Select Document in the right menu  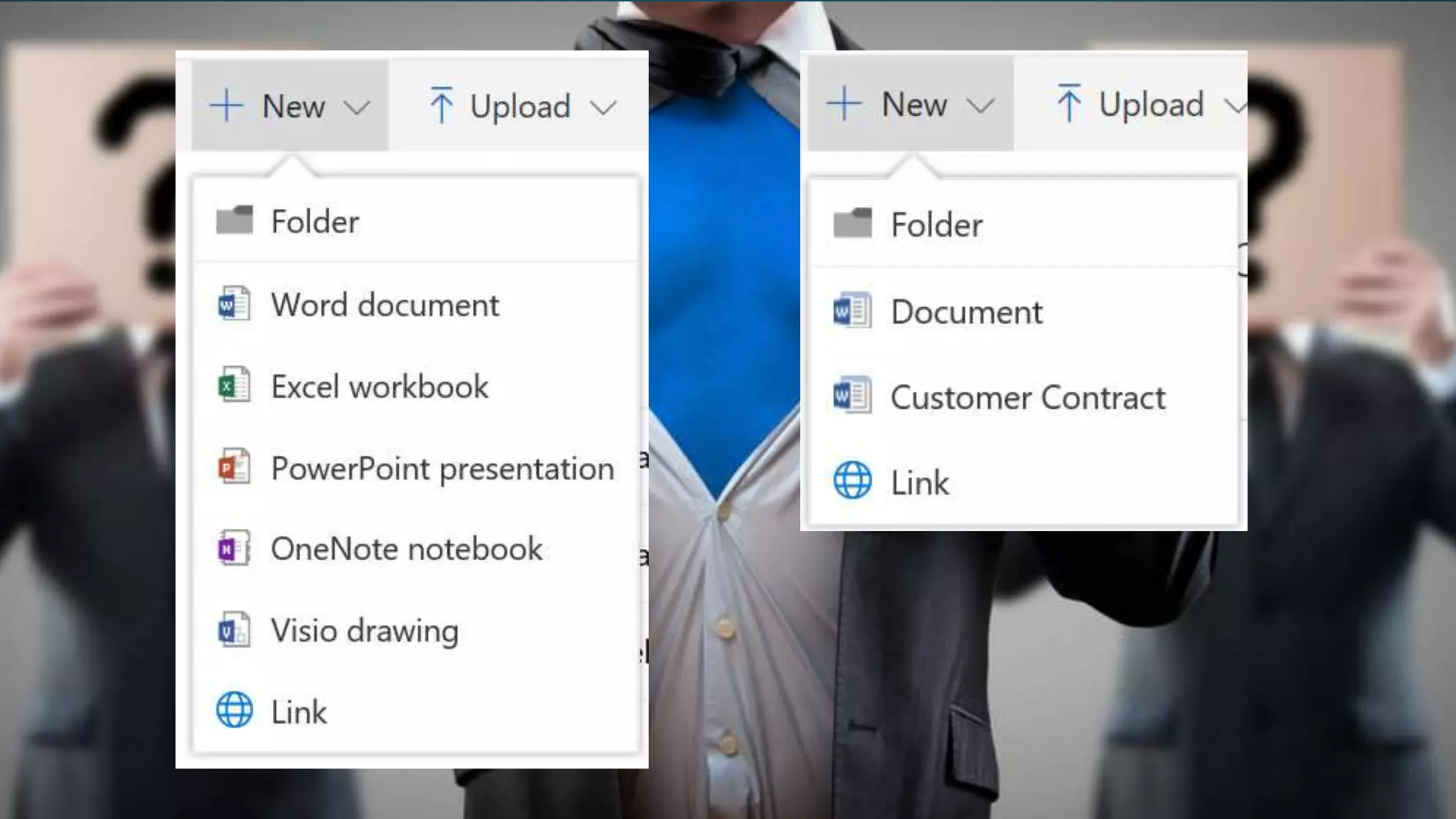point(966,312)
